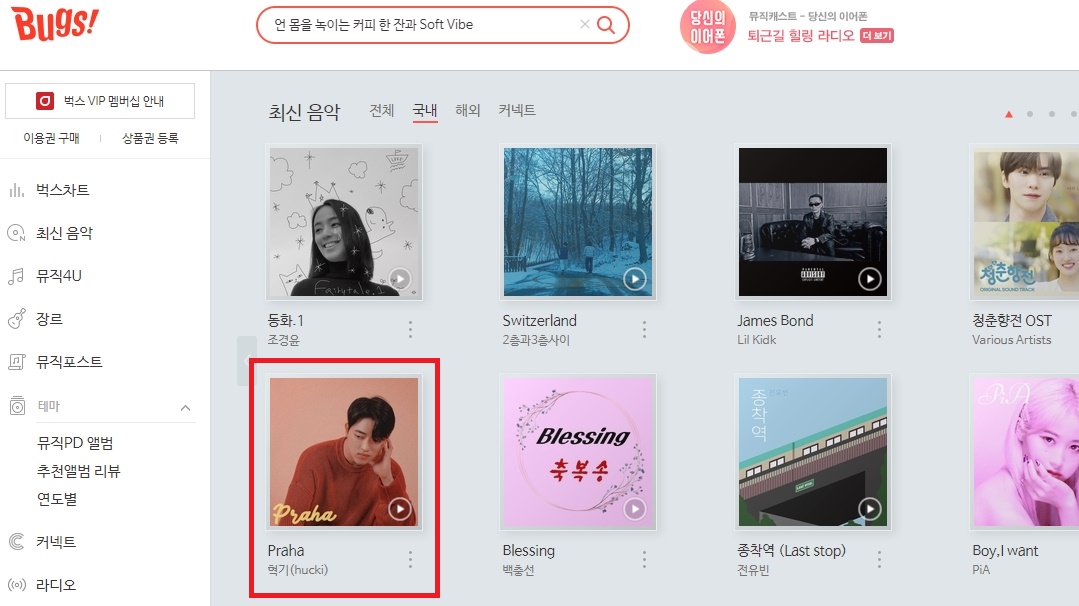Play the Switzerland album
This screenshot has width=1079, height=606.
(634, 279)
